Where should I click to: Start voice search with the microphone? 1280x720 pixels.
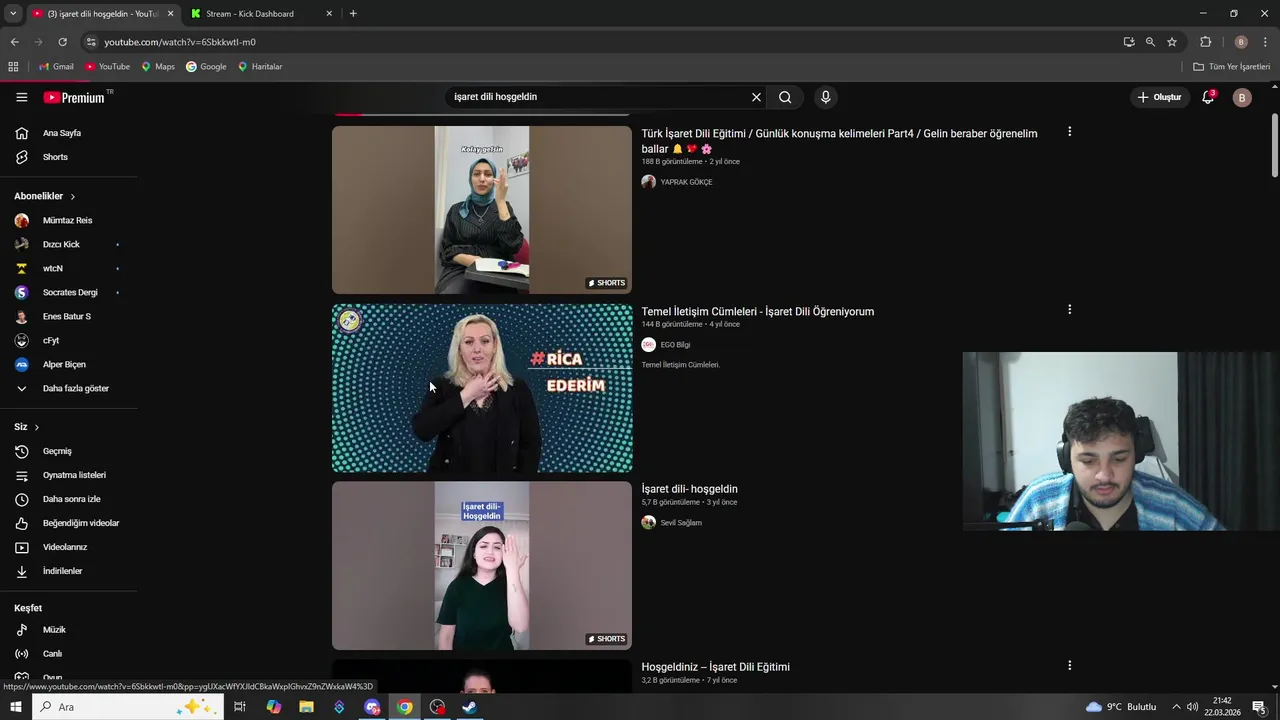click(825, 97)
